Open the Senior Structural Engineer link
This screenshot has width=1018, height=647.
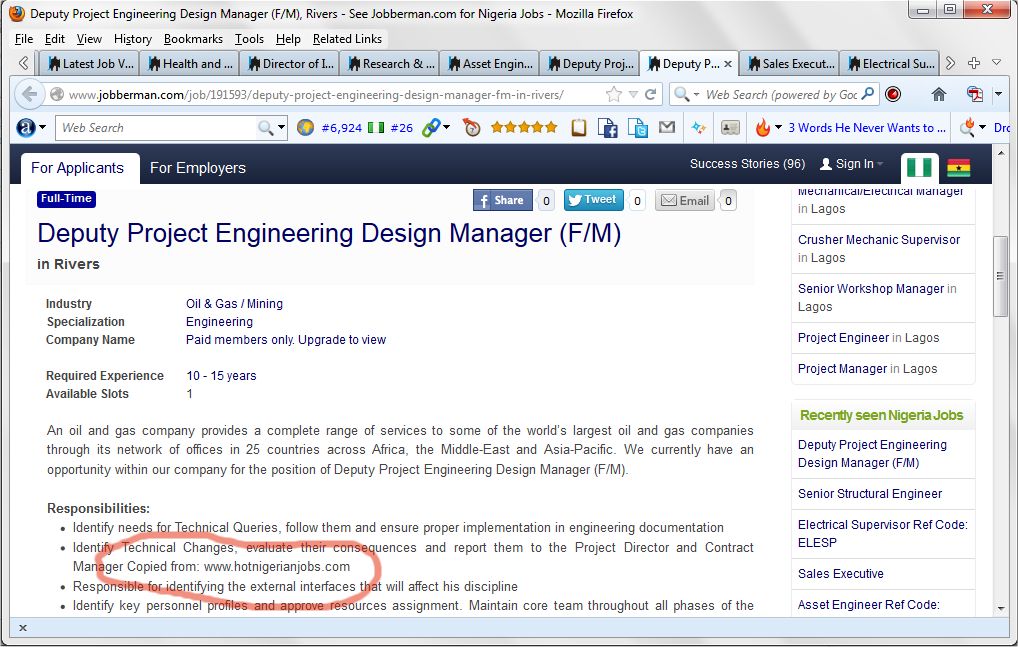(870, 494)
